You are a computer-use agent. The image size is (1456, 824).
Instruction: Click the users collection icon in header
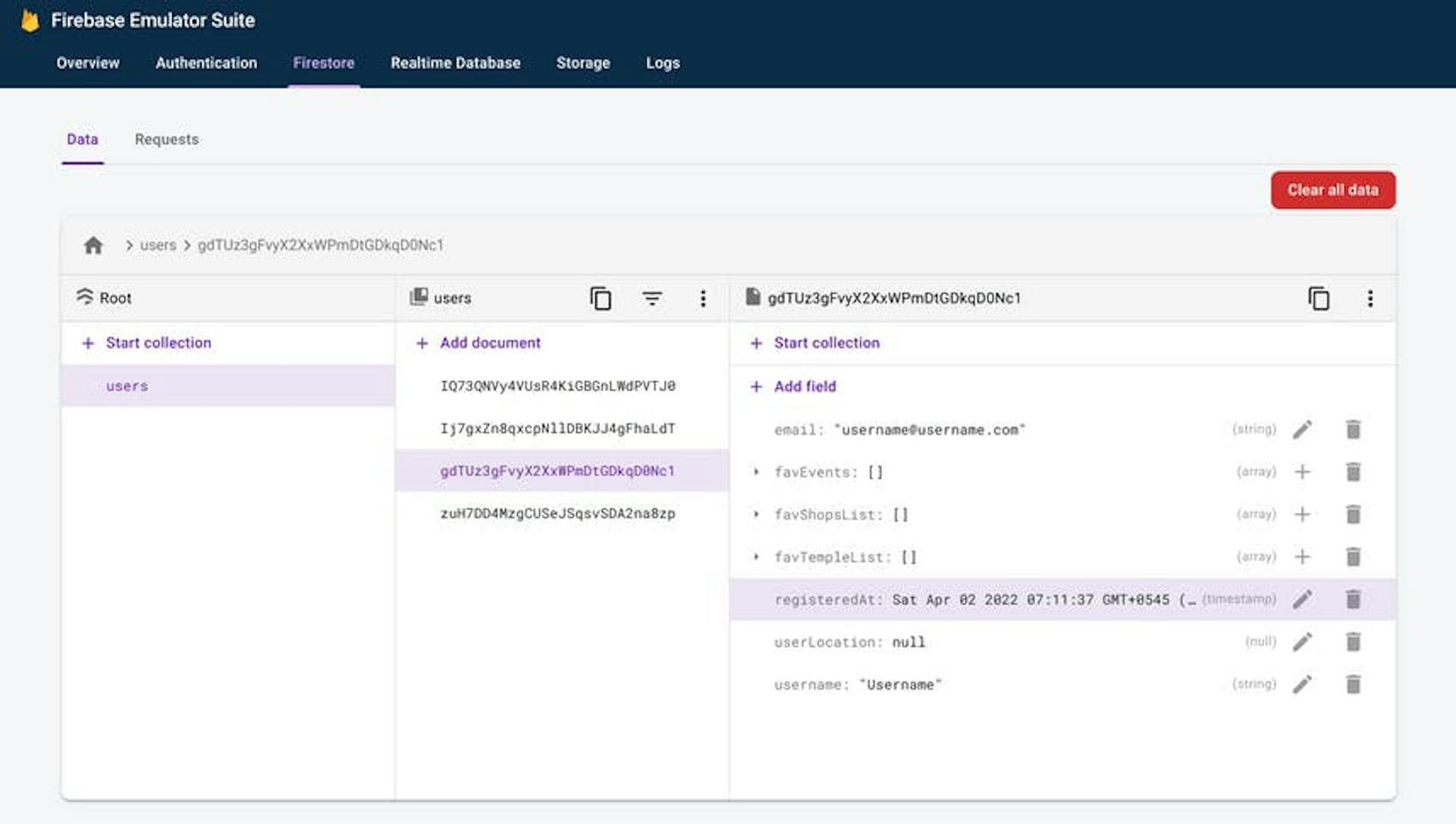pos(419,297)
